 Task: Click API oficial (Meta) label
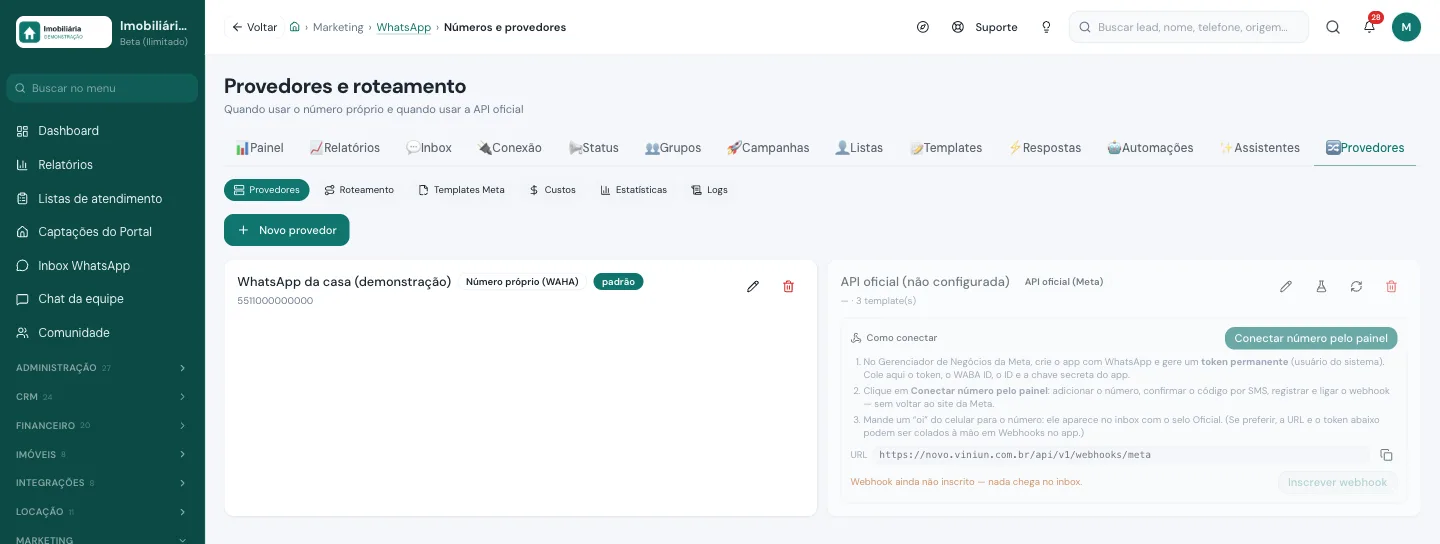1064,282
